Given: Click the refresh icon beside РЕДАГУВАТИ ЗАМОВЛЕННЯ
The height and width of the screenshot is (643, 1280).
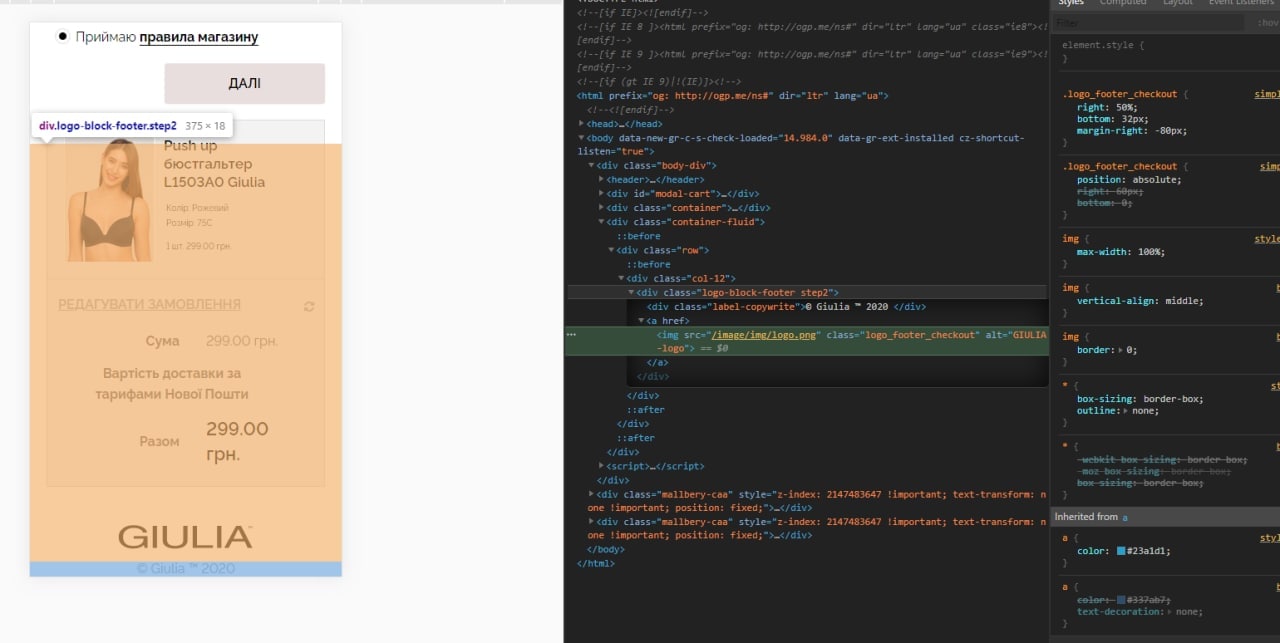Looking at the screenshot, I should pos(309,306).
